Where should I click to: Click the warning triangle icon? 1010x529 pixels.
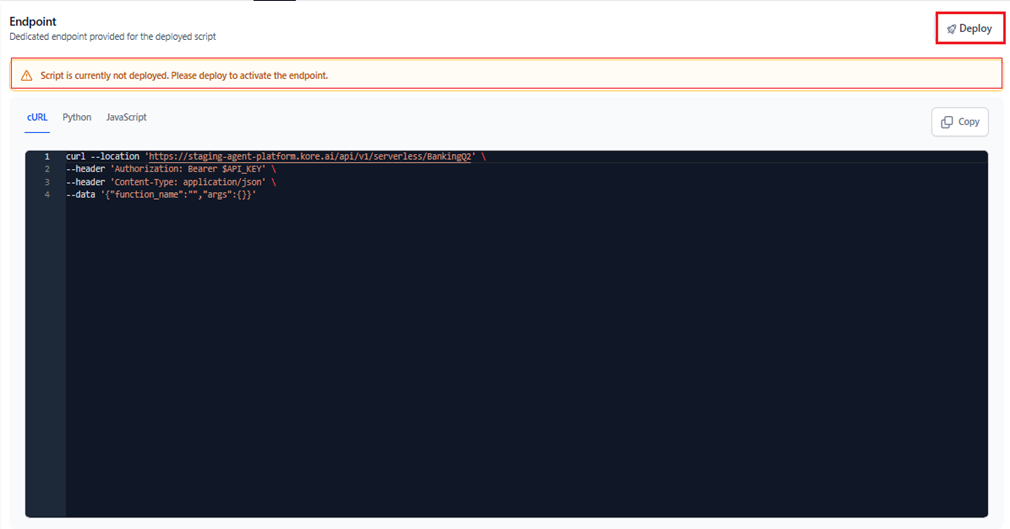click(26, 75)
